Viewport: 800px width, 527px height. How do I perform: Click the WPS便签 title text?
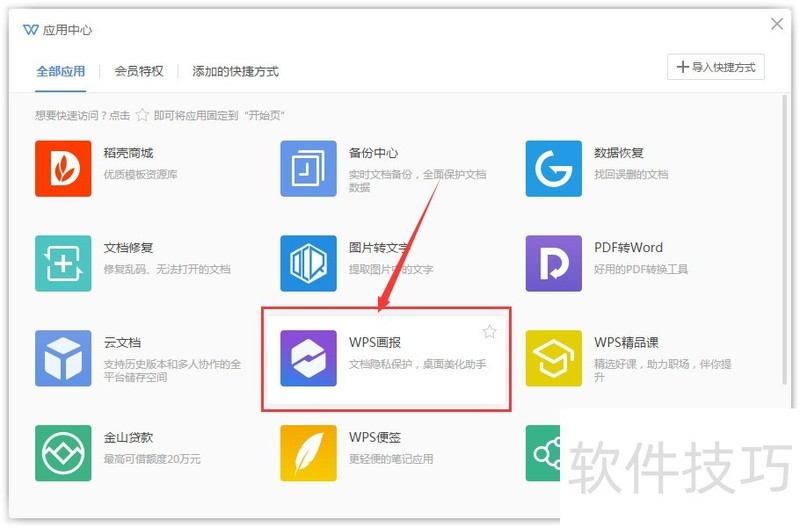coord(375,437)
